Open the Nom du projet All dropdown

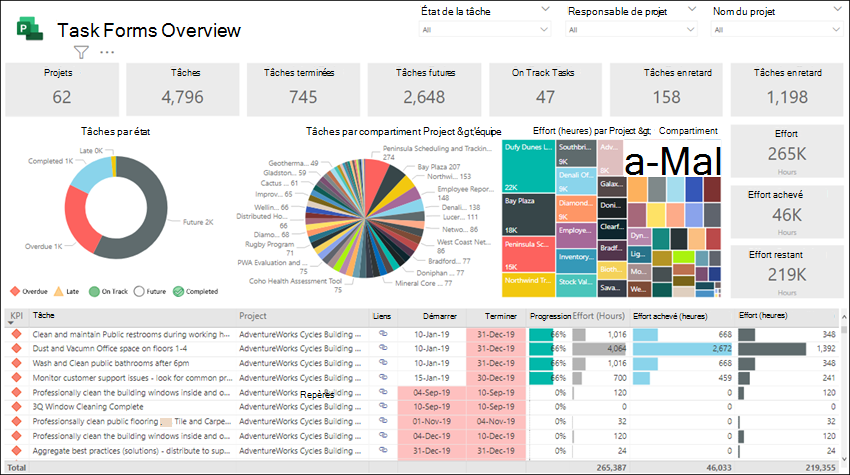[x=776, y=29]
